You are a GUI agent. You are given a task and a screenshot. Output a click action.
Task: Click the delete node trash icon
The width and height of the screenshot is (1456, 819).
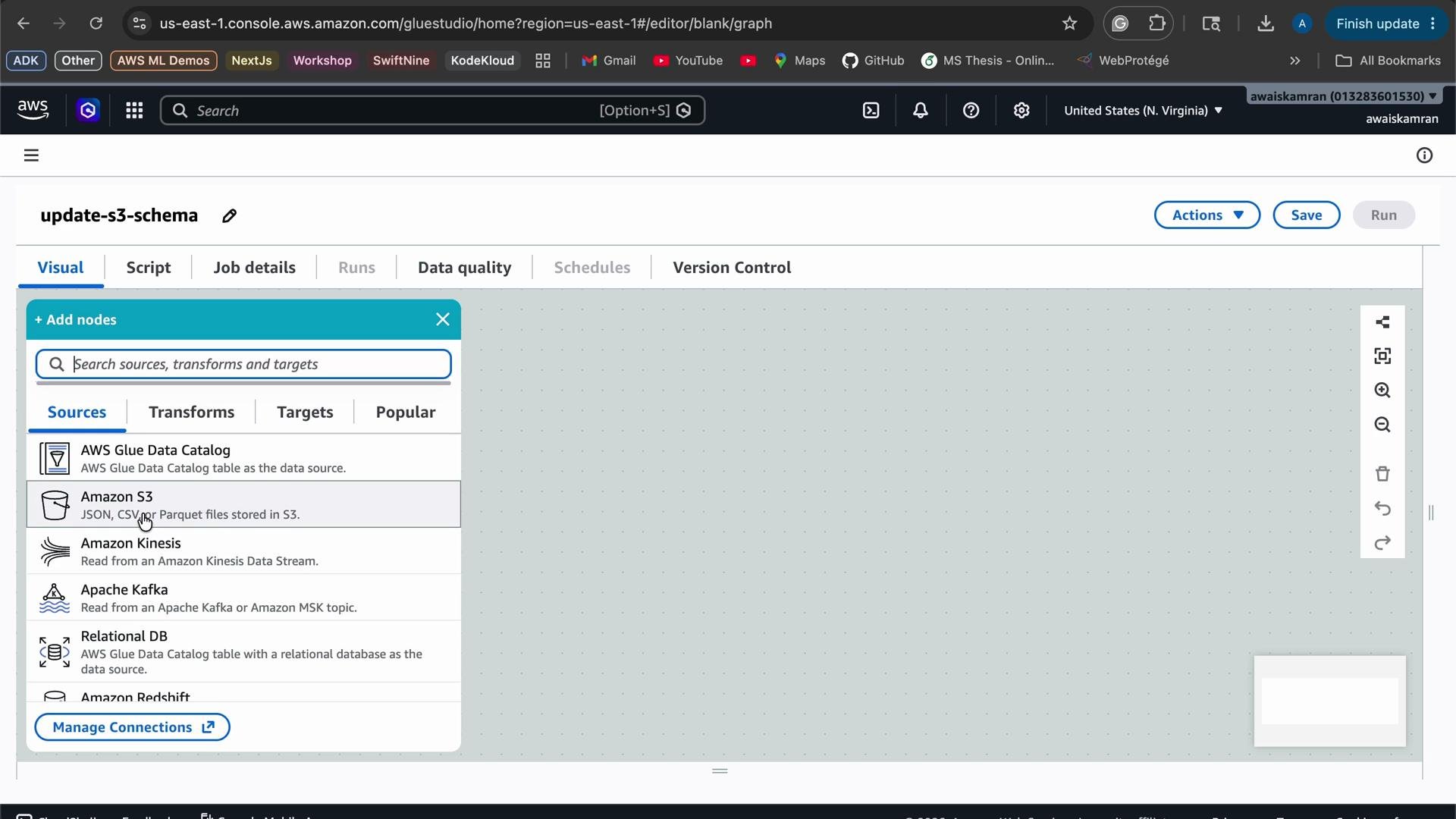point(1382,474)
